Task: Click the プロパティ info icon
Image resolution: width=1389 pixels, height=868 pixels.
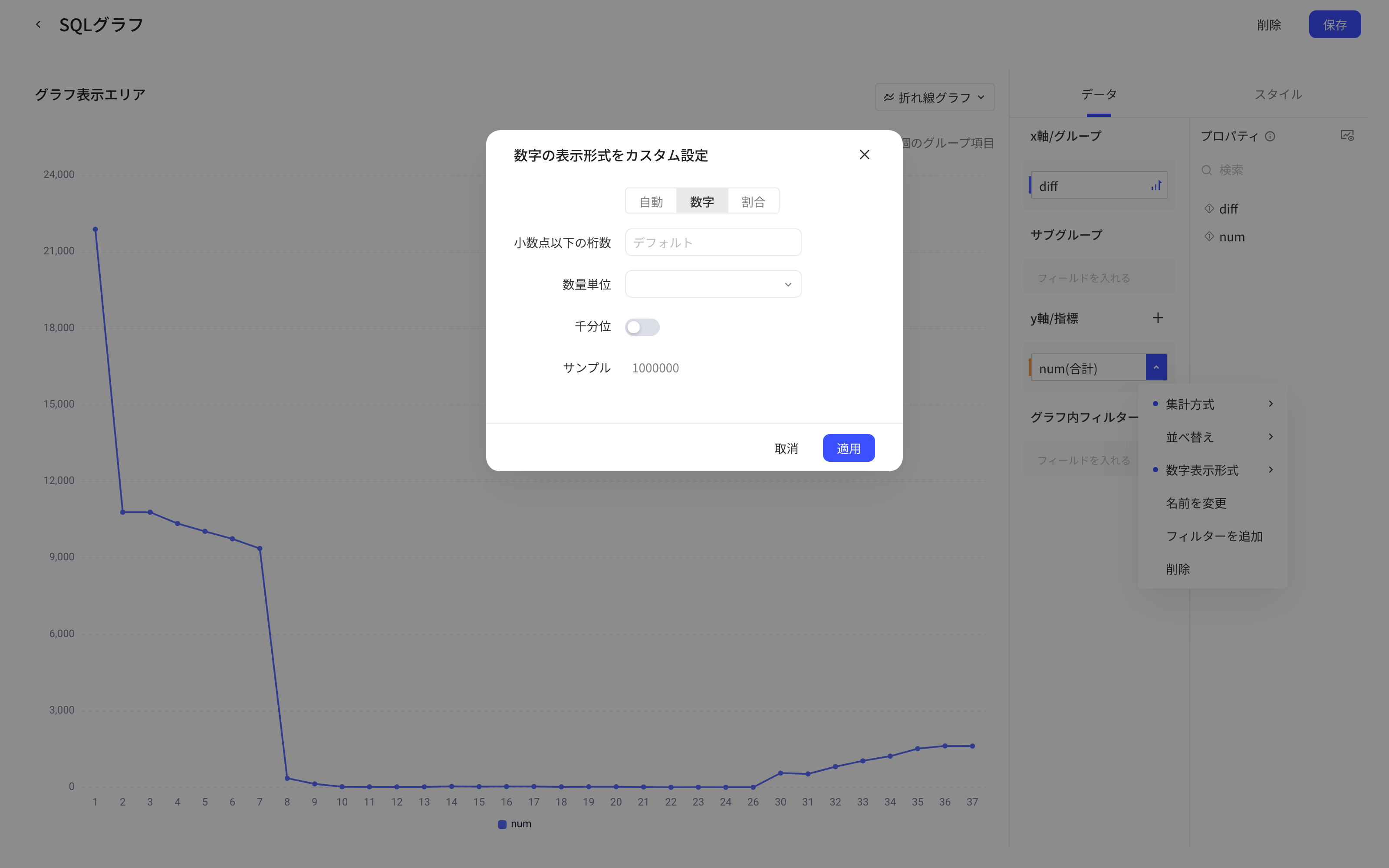Action: pos(1270,136)
